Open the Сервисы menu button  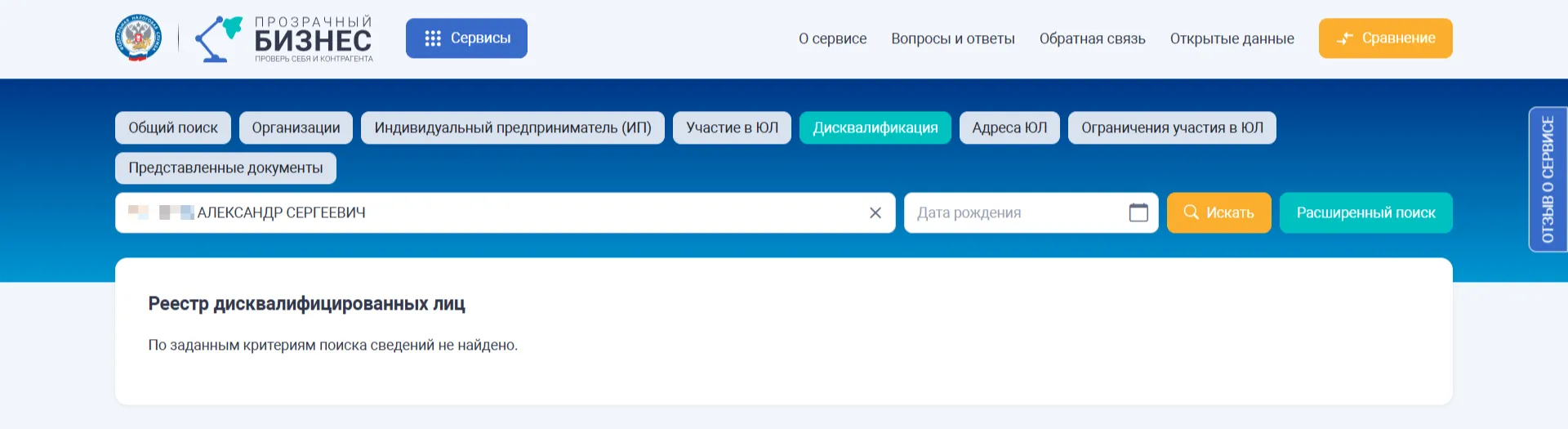(466, 38)
